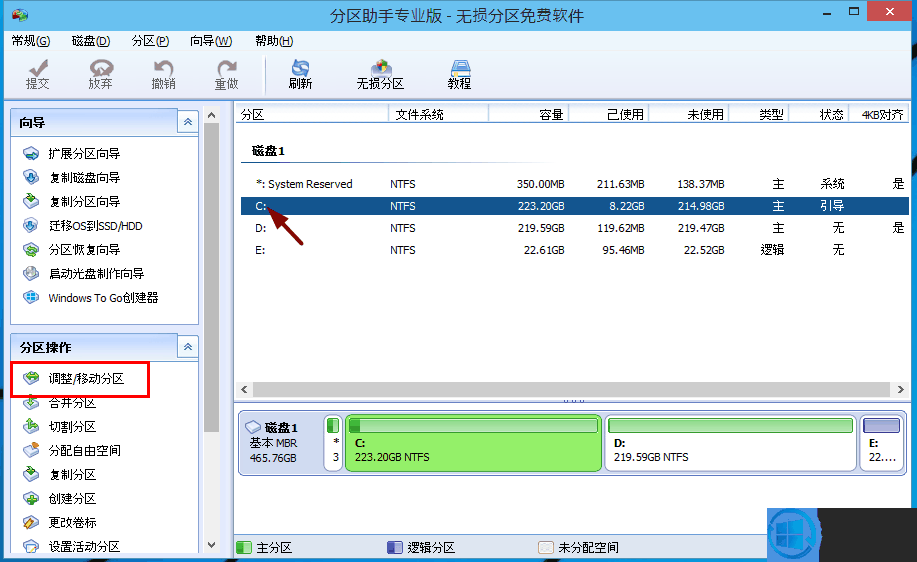Open the 启动光盘制作向导 icon
Screen dimensions: 917x562
pyautogui.click(x=31, y=274)
